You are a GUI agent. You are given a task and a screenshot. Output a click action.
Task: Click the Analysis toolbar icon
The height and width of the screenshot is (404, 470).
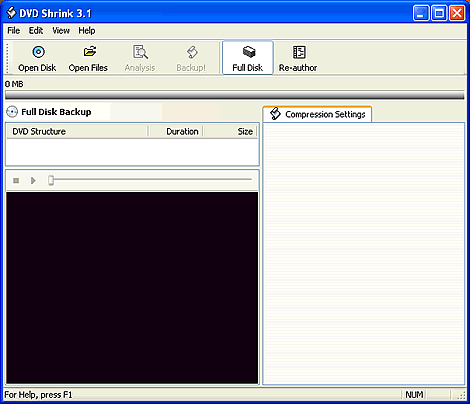(140, 52)
